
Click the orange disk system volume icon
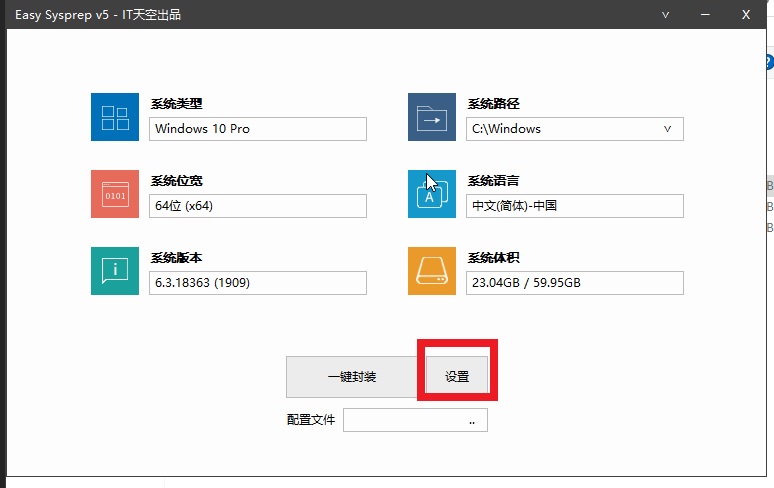pyautogui.click(x=432, y=270)
